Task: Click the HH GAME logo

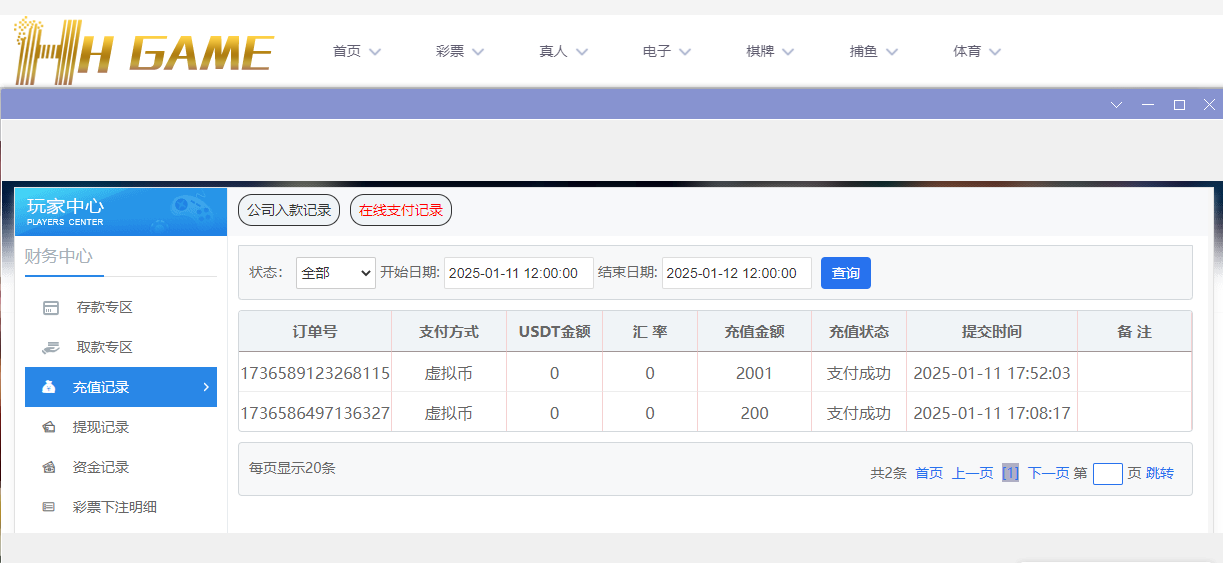Action: coord(144,50)
